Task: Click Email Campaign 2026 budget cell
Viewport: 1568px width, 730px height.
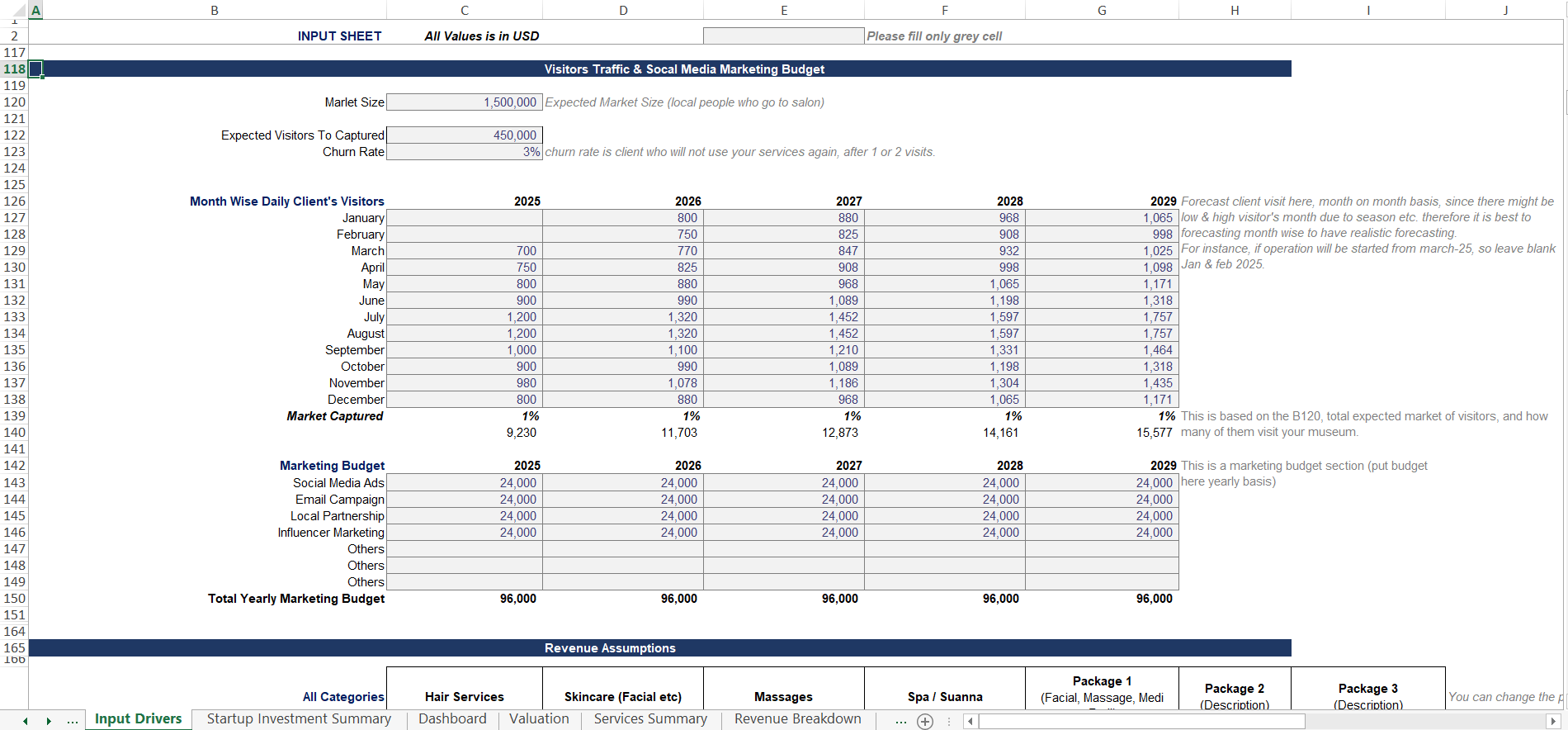Action: tap(623, 500)
